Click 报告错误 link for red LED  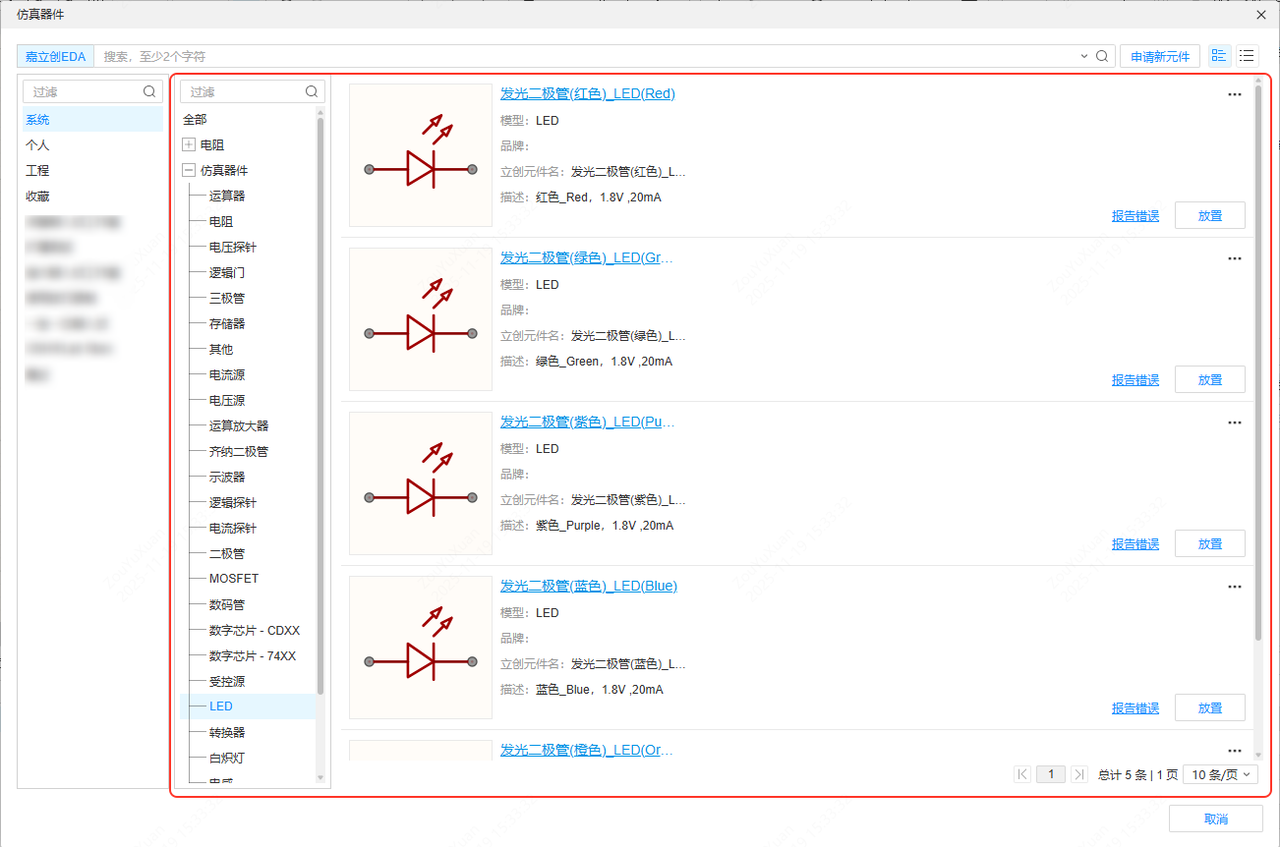(x=1135, y=216)
